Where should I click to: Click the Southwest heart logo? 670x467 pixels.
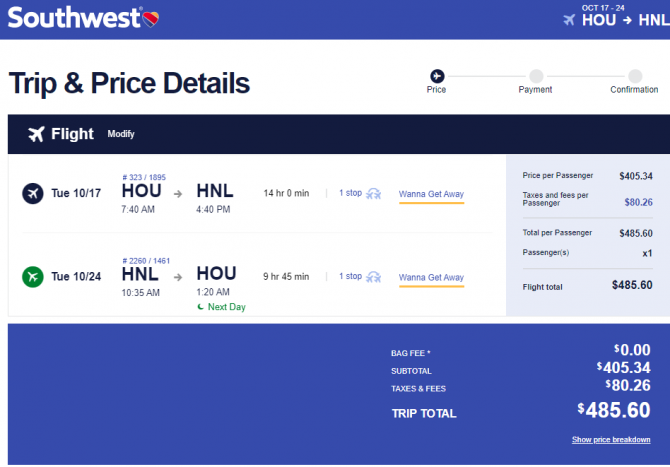[x=150, y=19]
